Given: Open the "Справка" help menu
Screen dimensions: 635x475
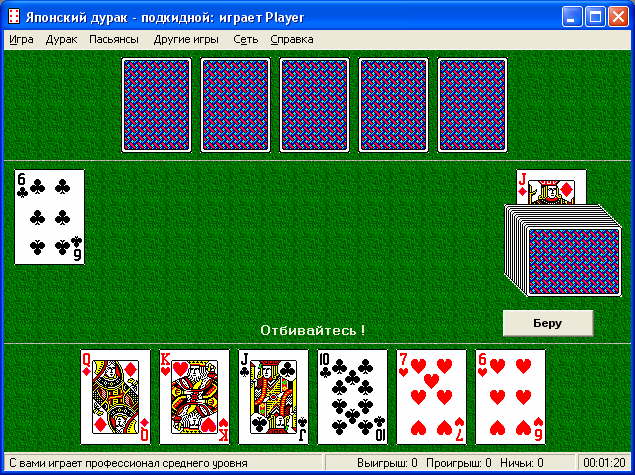Looking at the screenshot, I should (292, 39).
